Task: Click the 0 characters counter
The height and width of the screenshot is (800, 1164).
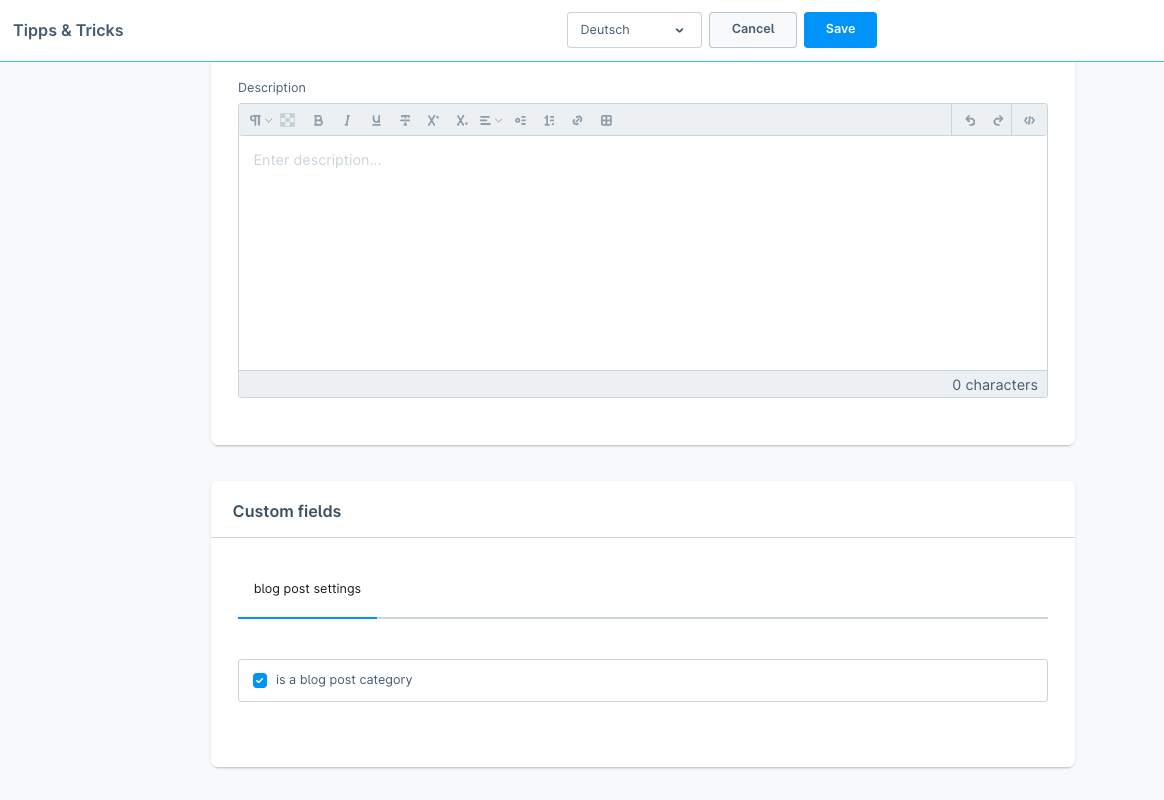Action: click(995, 385)
